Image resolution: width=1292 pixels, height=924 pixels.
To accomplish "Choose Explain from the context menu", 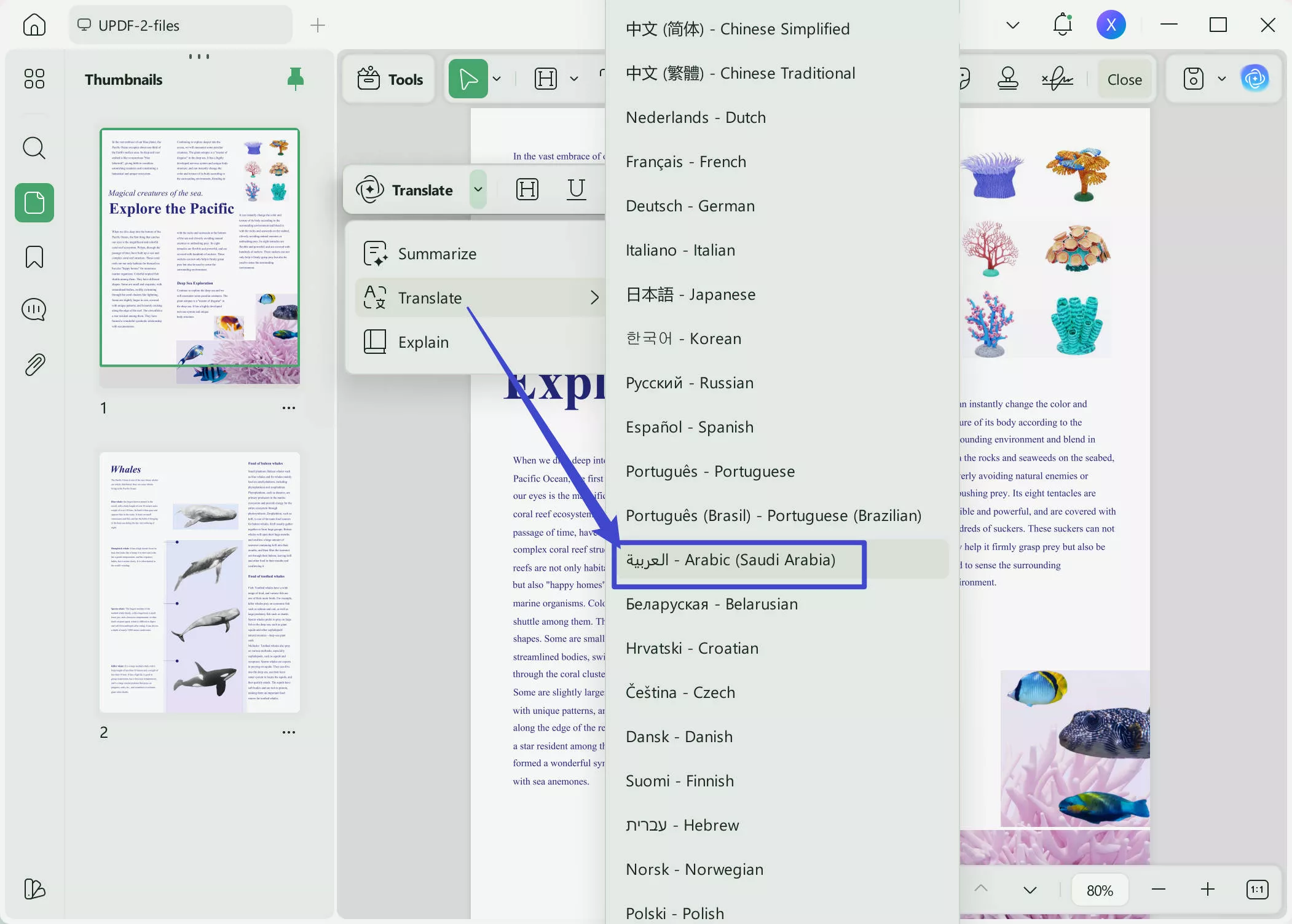I will tap(423, 342).
